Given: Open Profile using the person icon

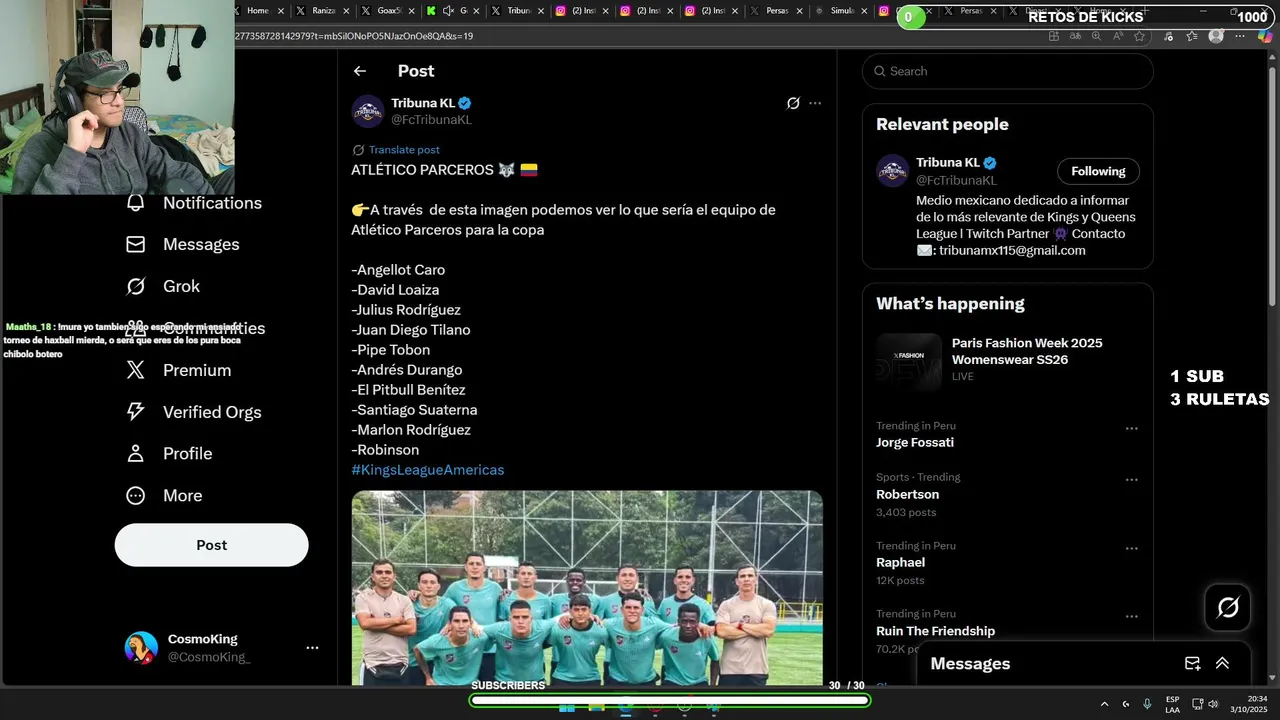Looking at the screenshot, I should pyautogui.click(x=136, y=453).
